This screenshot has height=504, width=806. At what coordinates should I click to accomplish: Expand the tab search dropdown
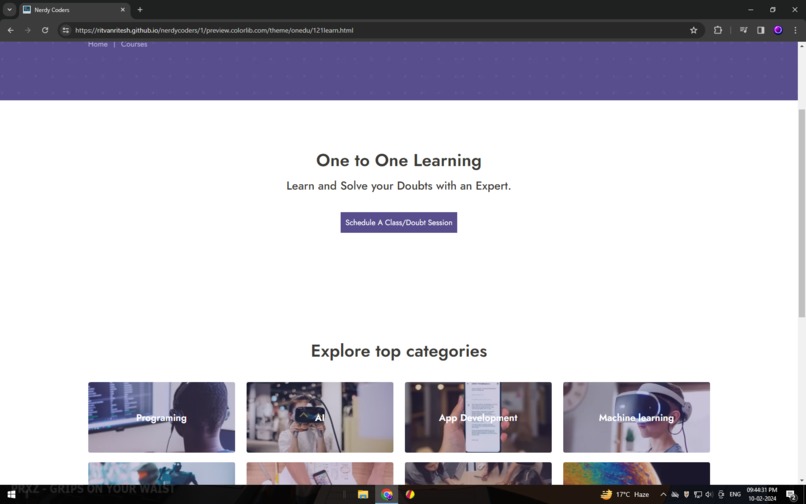(9, 10)
